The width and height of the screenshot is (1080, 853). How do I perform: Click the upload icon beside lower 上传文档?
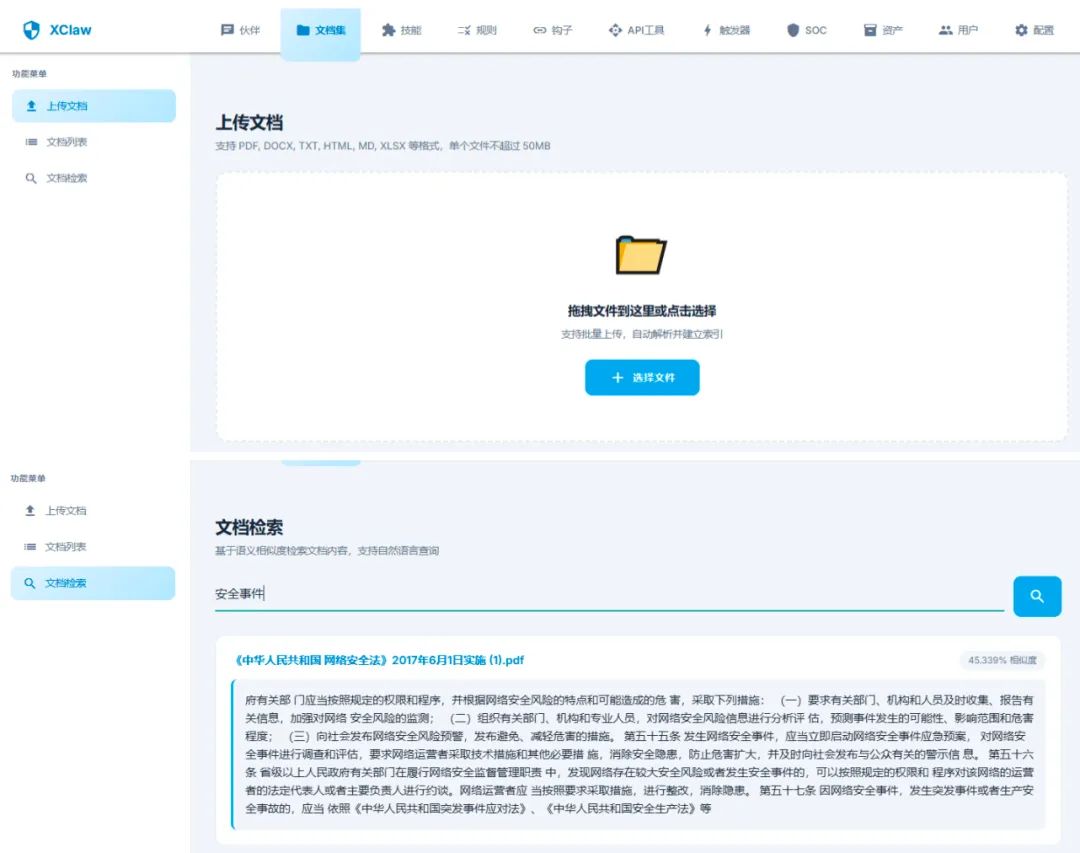tap(30, 511)
